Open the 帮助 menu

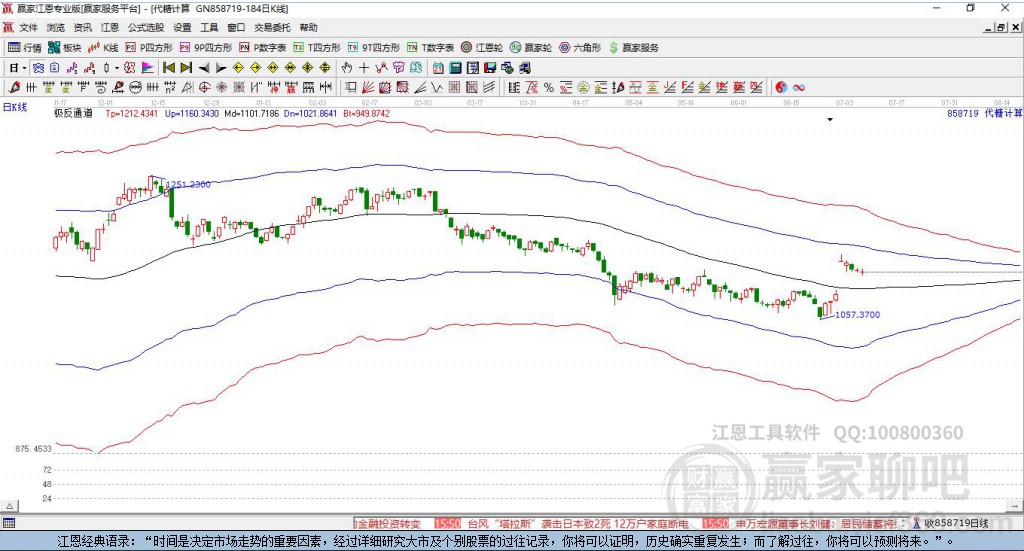tap(308, 27)
